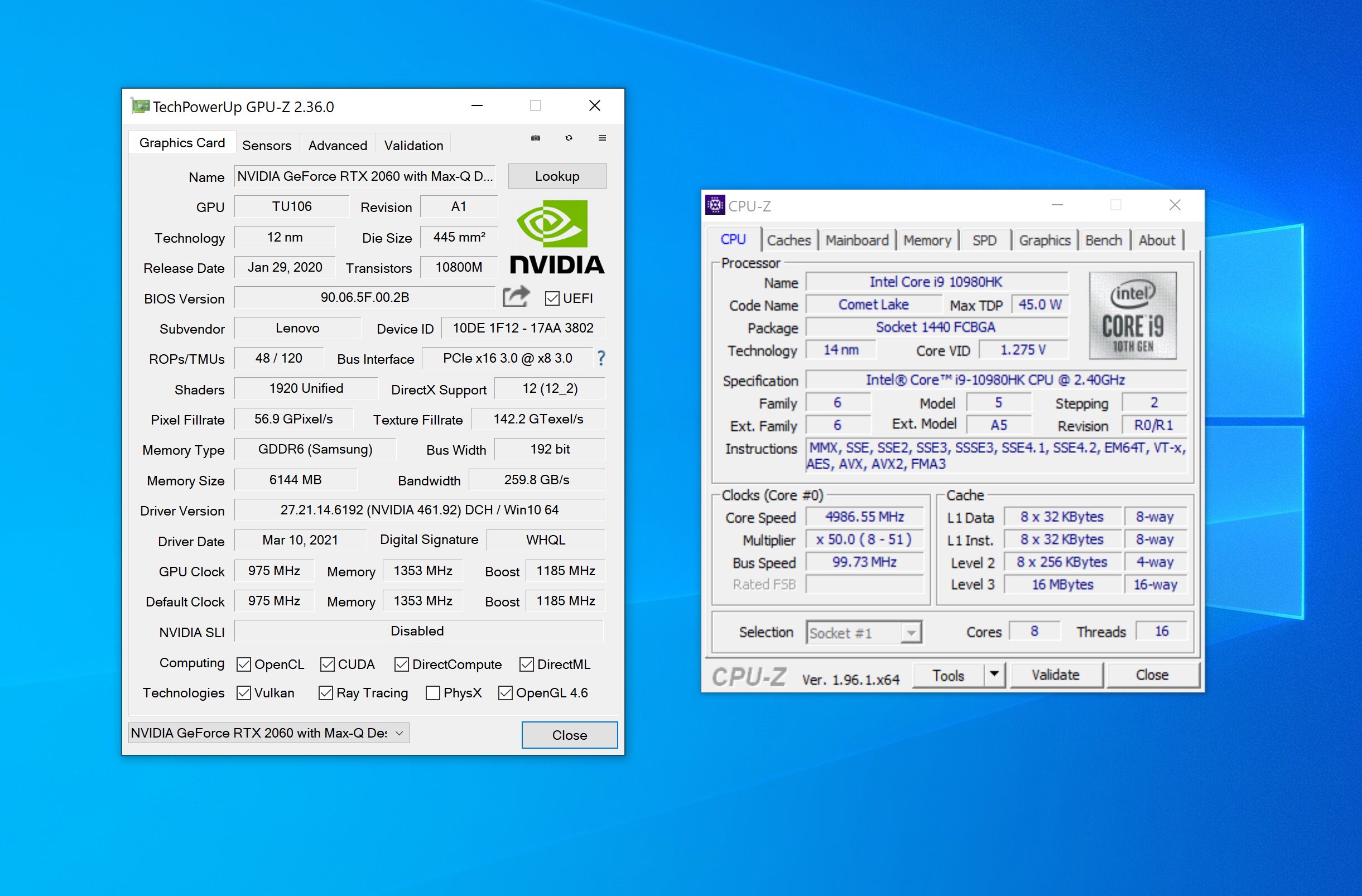Toggle the Ray Tracing checkbox
Image resolution: width=1362 pixels, height=896 pixels.
326,693
